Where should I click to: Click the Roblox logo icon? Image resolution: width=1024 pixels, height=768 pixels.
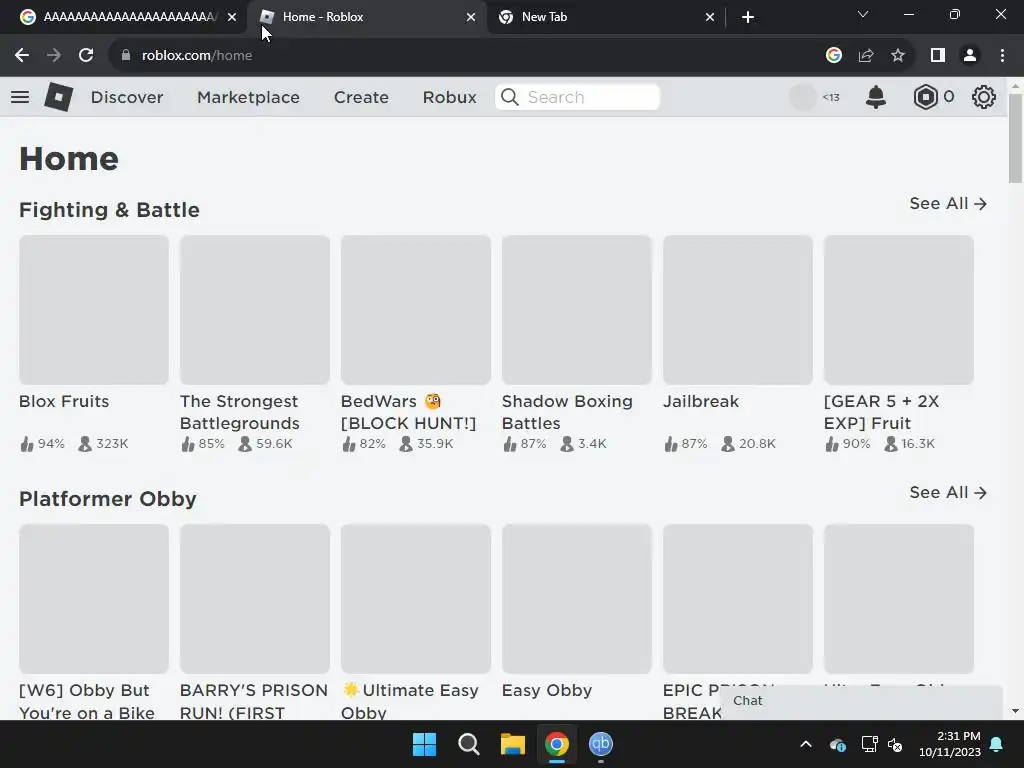[58, 97]
